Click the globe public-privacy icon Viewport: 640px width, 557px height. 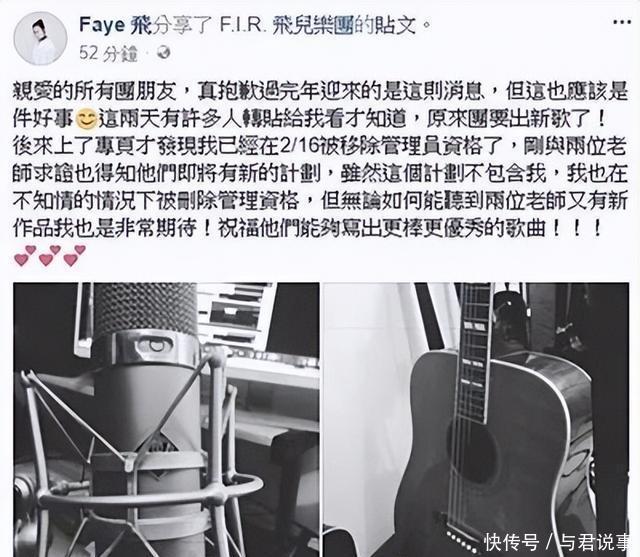(x=164, y=53)
